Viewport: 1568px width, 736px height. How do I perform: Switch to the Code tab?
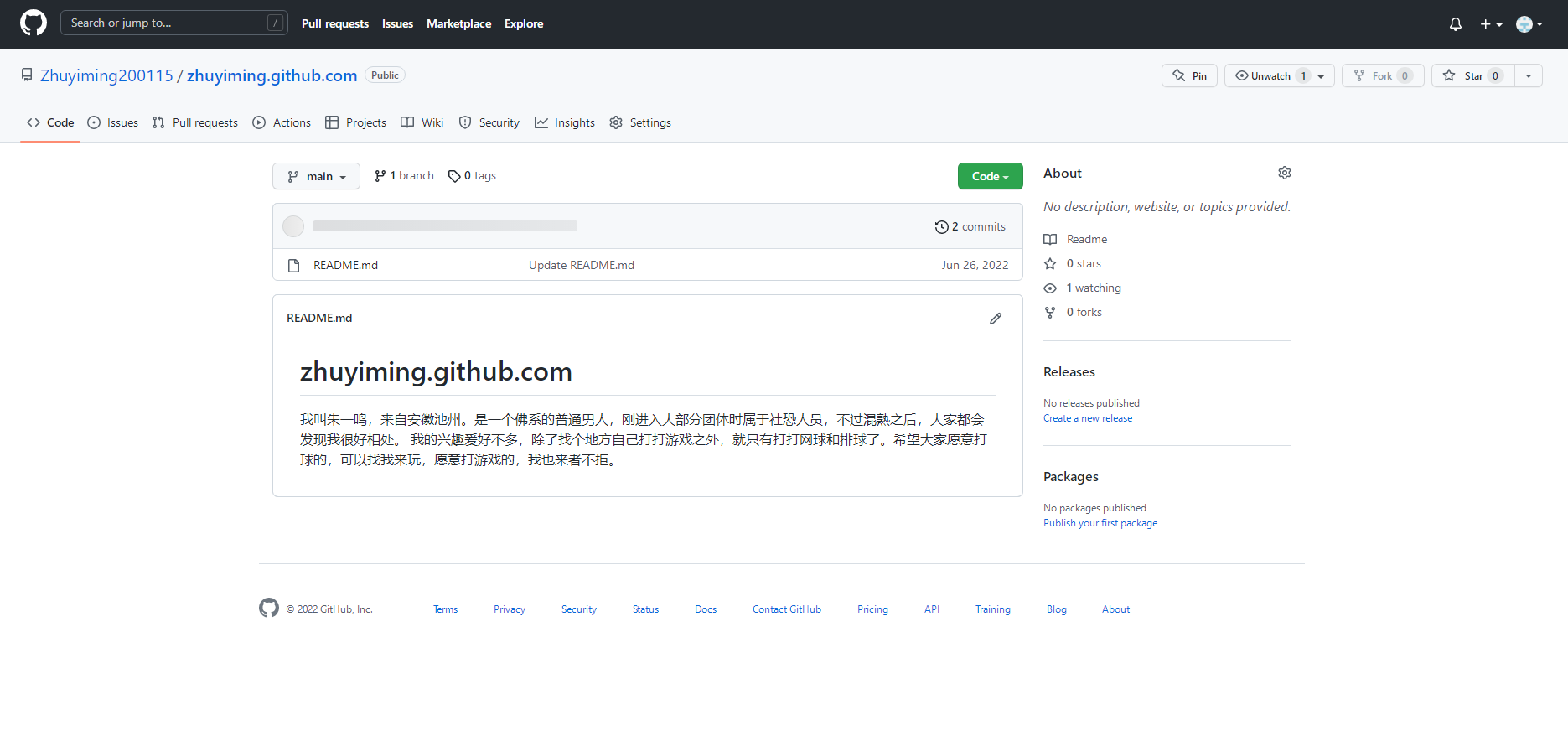tap(50, 122)
